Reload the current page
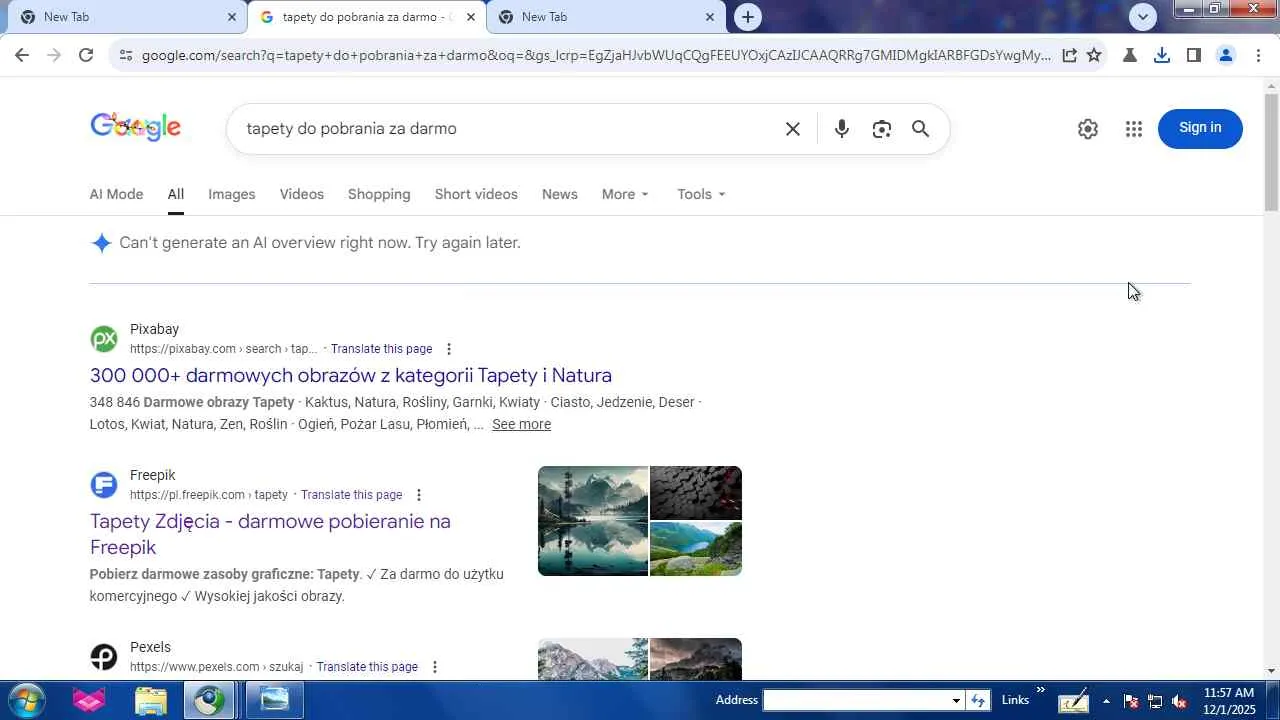Screen dimensions: 1280x720 pyautogui.click(x=86, y=55)
